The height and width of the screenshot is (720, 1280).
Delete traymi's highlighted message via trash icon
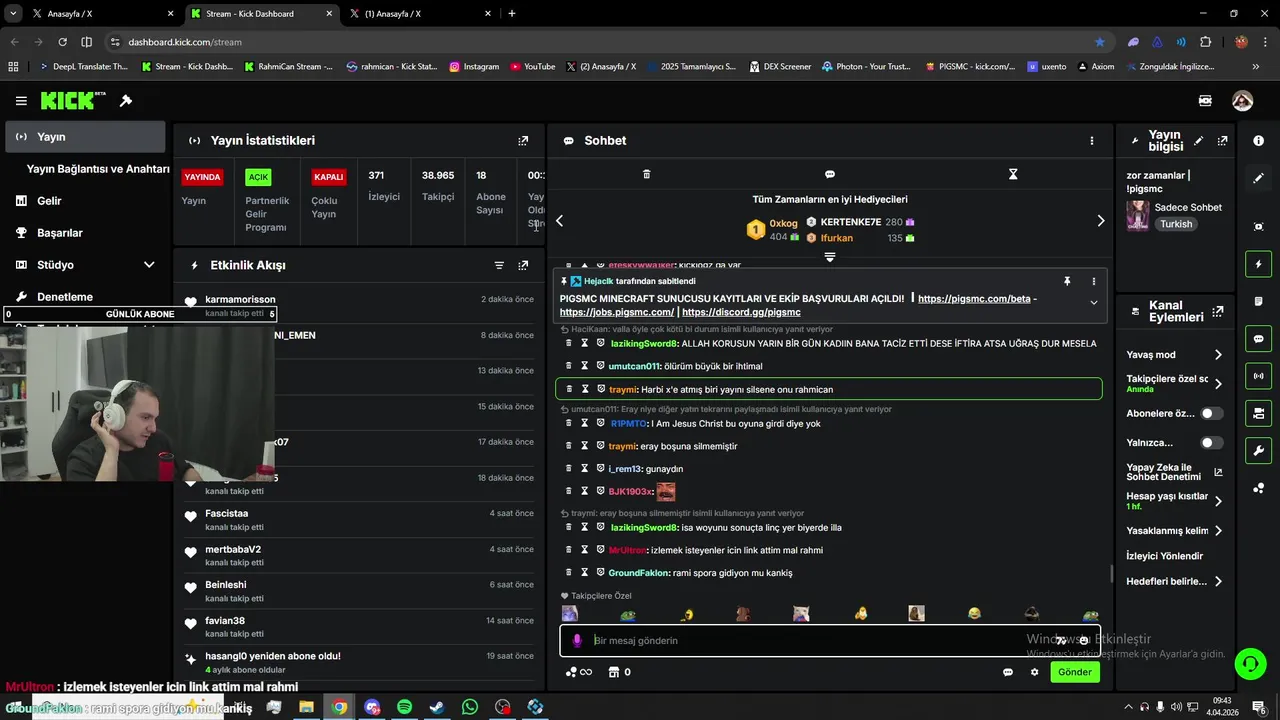[569, 389]
